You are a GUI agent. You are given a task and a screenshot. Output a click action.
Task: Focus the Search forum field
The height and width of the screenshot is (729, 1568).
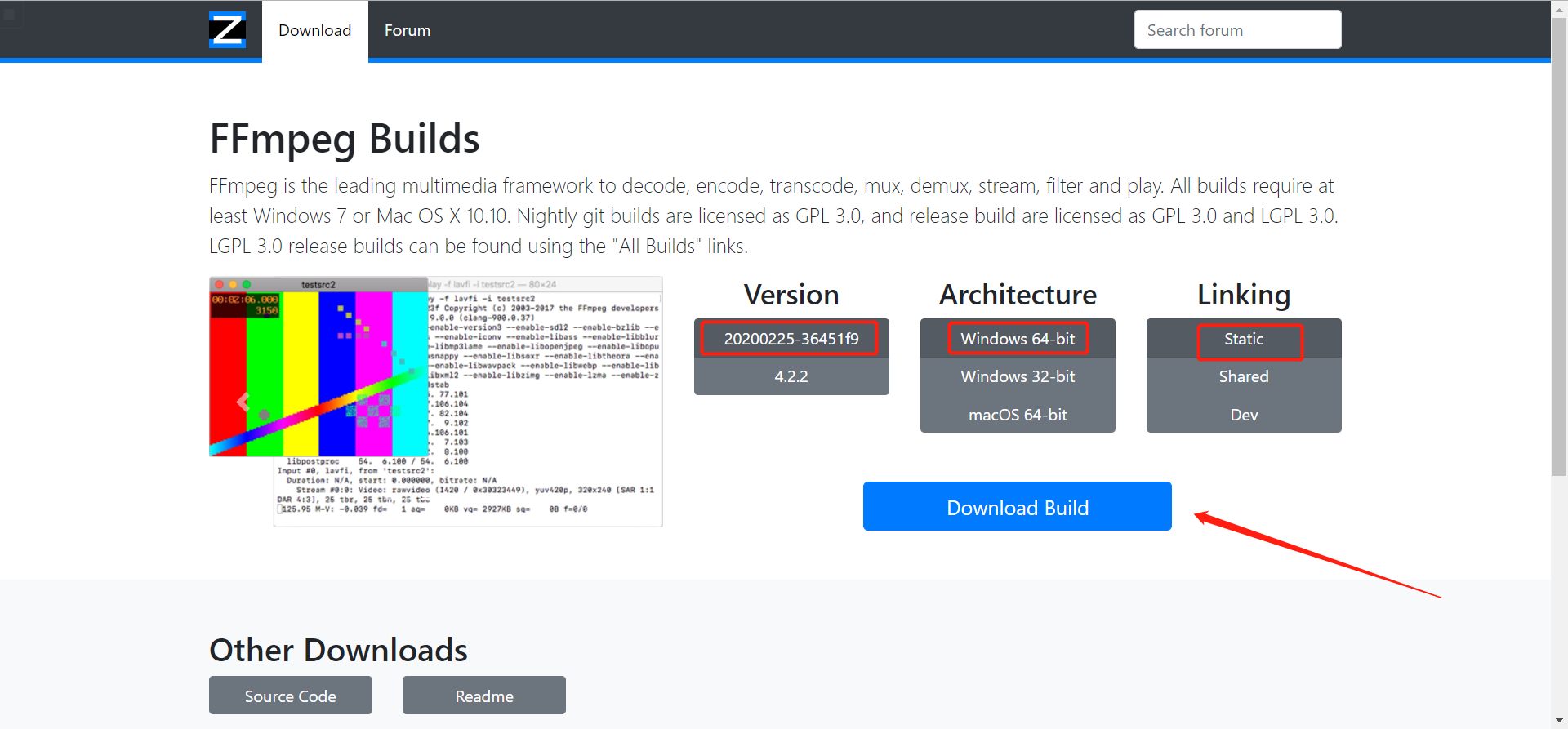pyautogui.click(x=1237, y=30)
